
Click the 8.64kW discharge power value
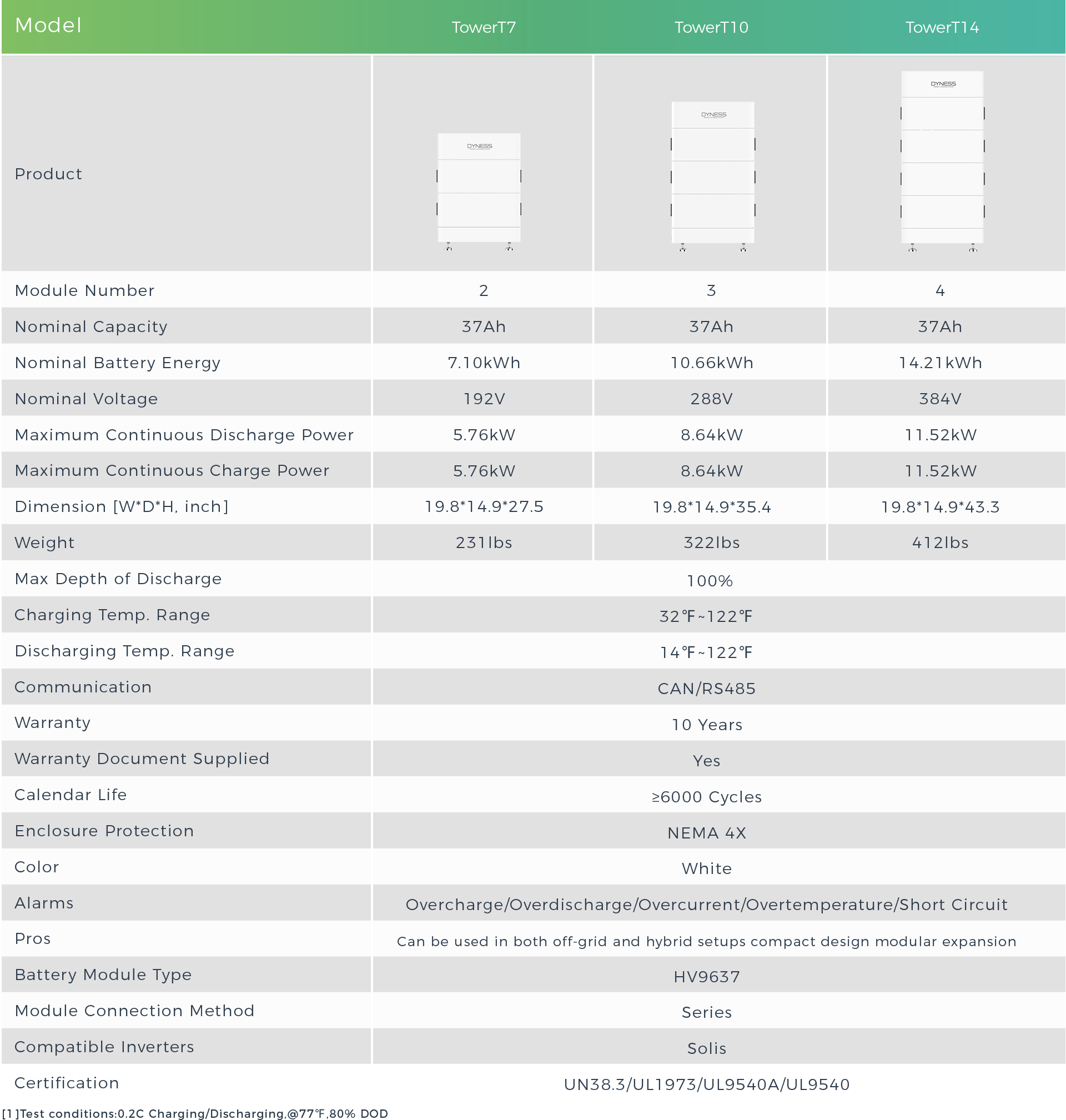[x=711, y=435]
